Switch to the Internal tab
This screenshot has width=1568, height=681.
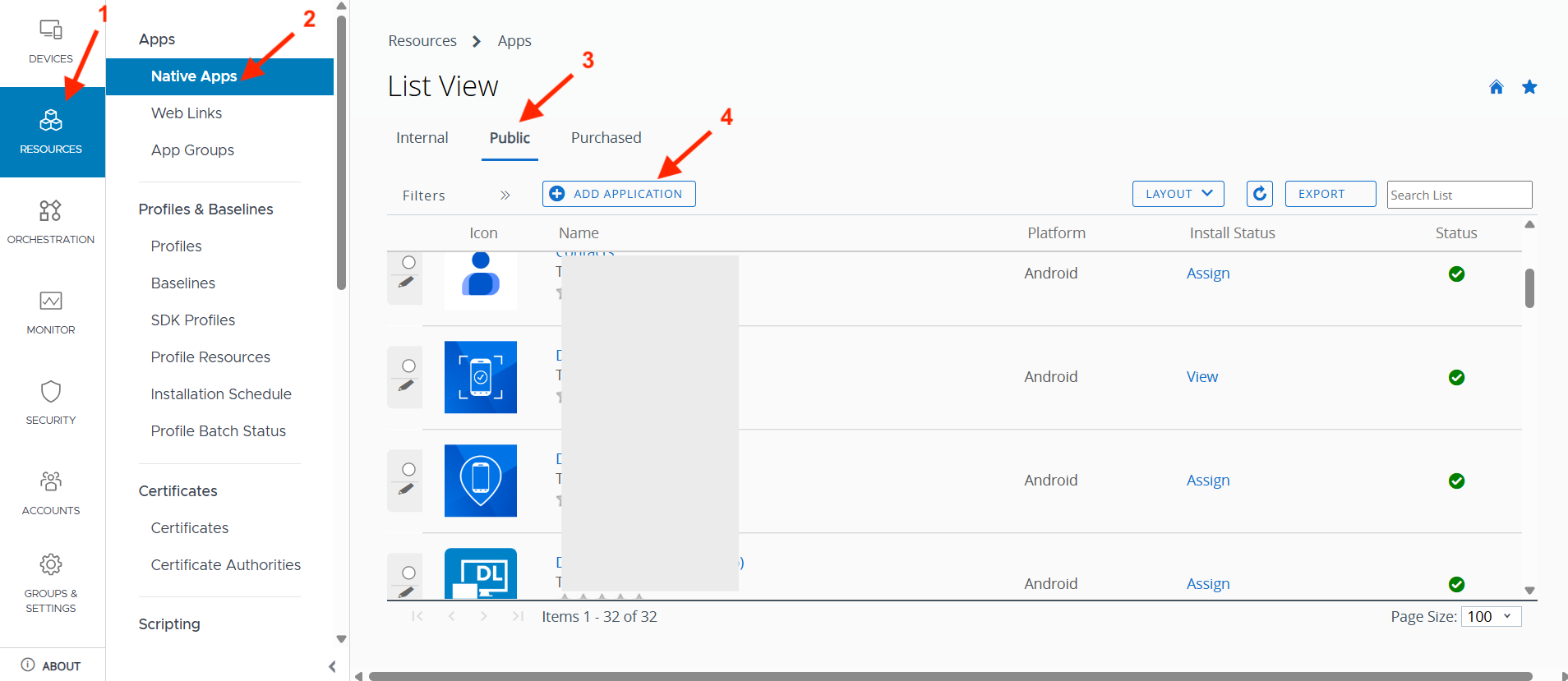[x=422, y=138]
